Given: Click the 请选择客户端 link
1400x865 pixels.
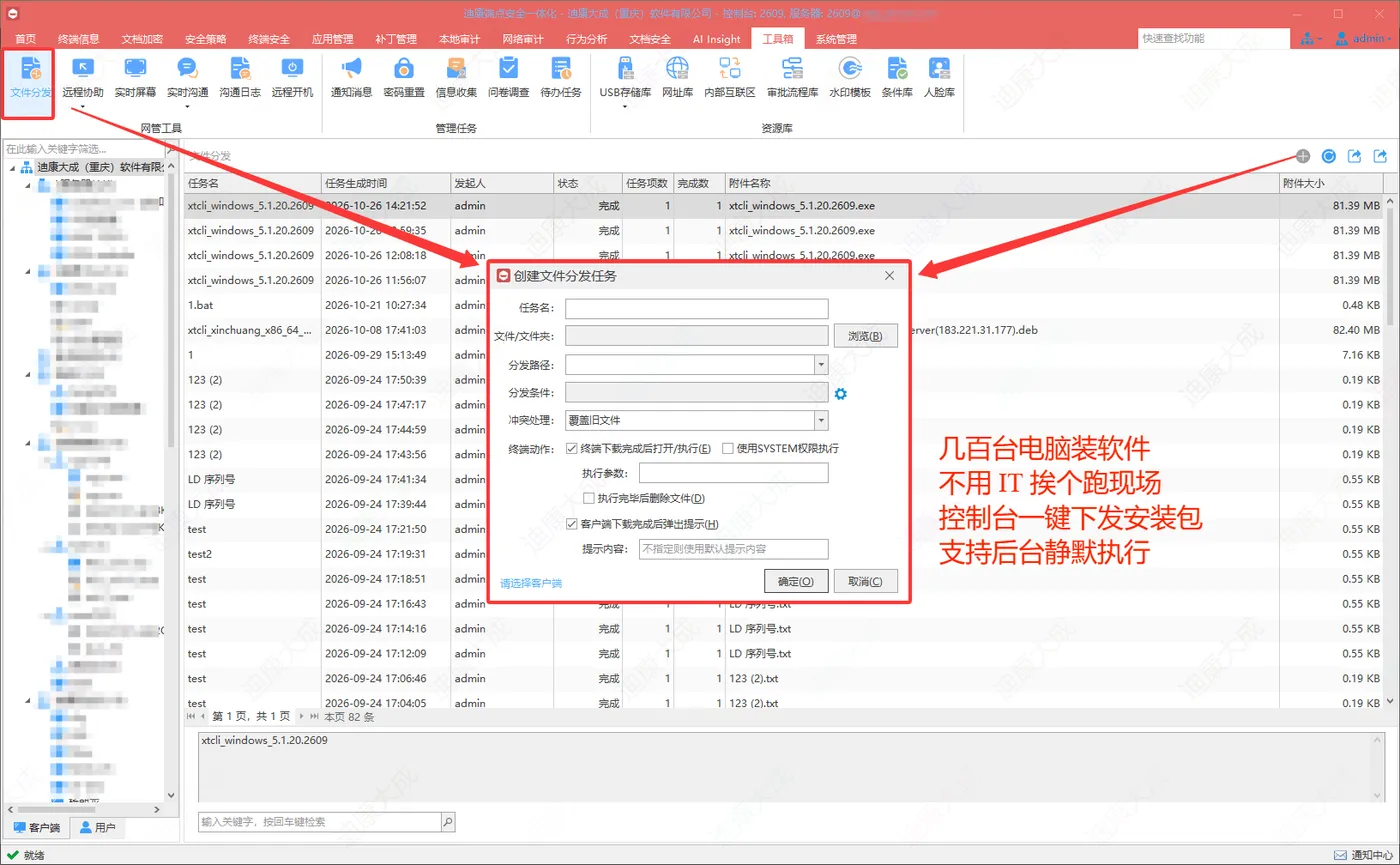Looking at the screenshot, I should click(x=531, y=583).
